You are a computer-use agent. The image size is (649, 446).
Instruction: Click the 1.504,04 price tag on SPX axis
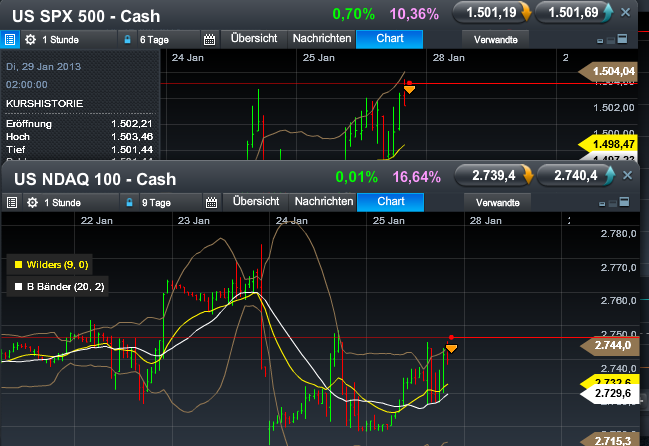point(608,72)
